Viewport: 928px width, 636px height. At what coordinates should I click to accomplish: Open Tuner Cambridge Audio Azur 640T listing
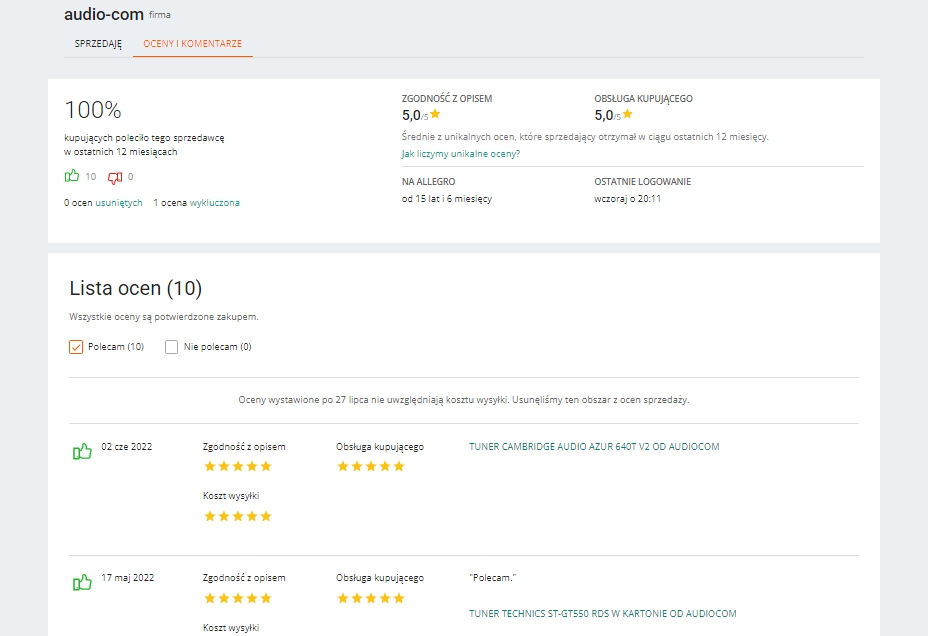594,447
